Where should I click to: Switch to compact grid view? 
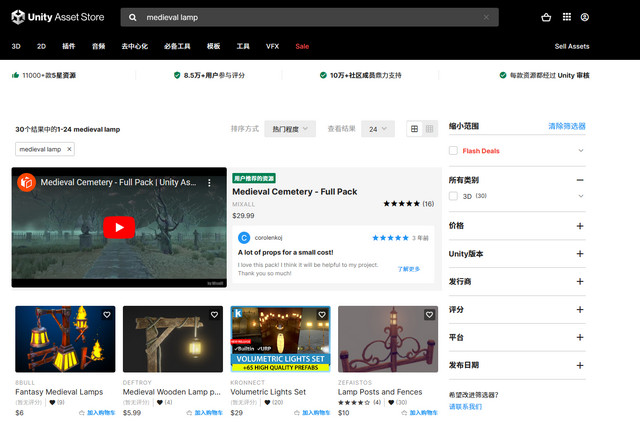[429, 129]
